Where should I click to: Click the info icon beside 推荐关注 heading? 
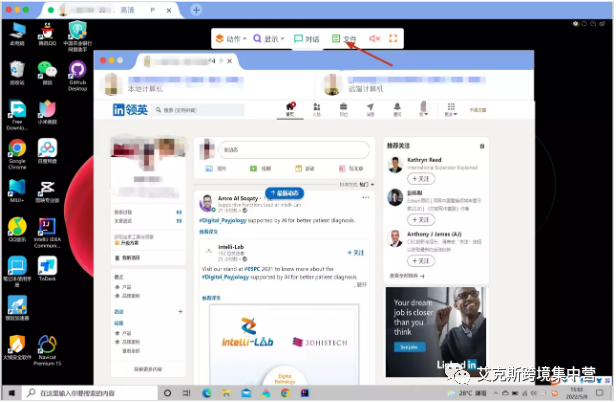coord(482,146)
